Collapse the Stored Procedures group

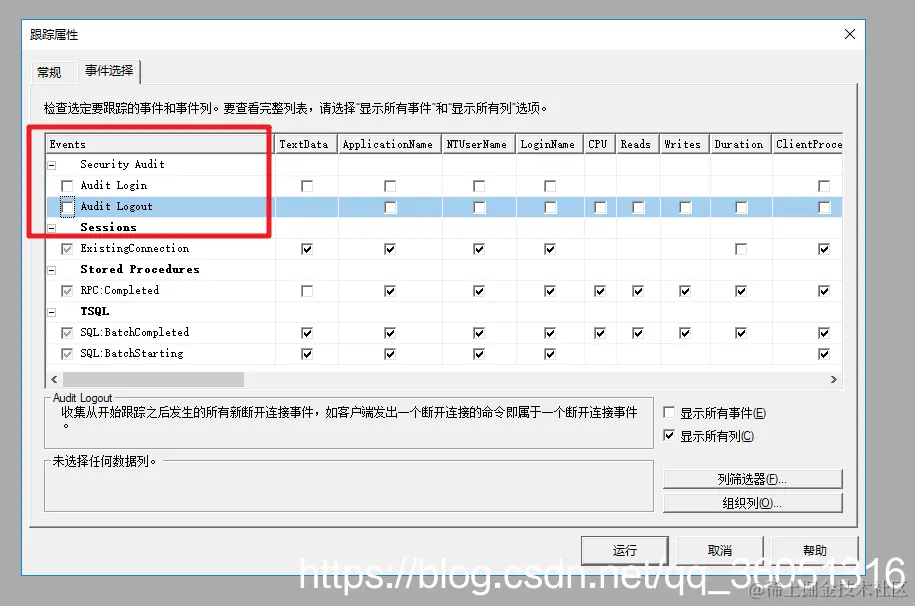pos(52,270)
